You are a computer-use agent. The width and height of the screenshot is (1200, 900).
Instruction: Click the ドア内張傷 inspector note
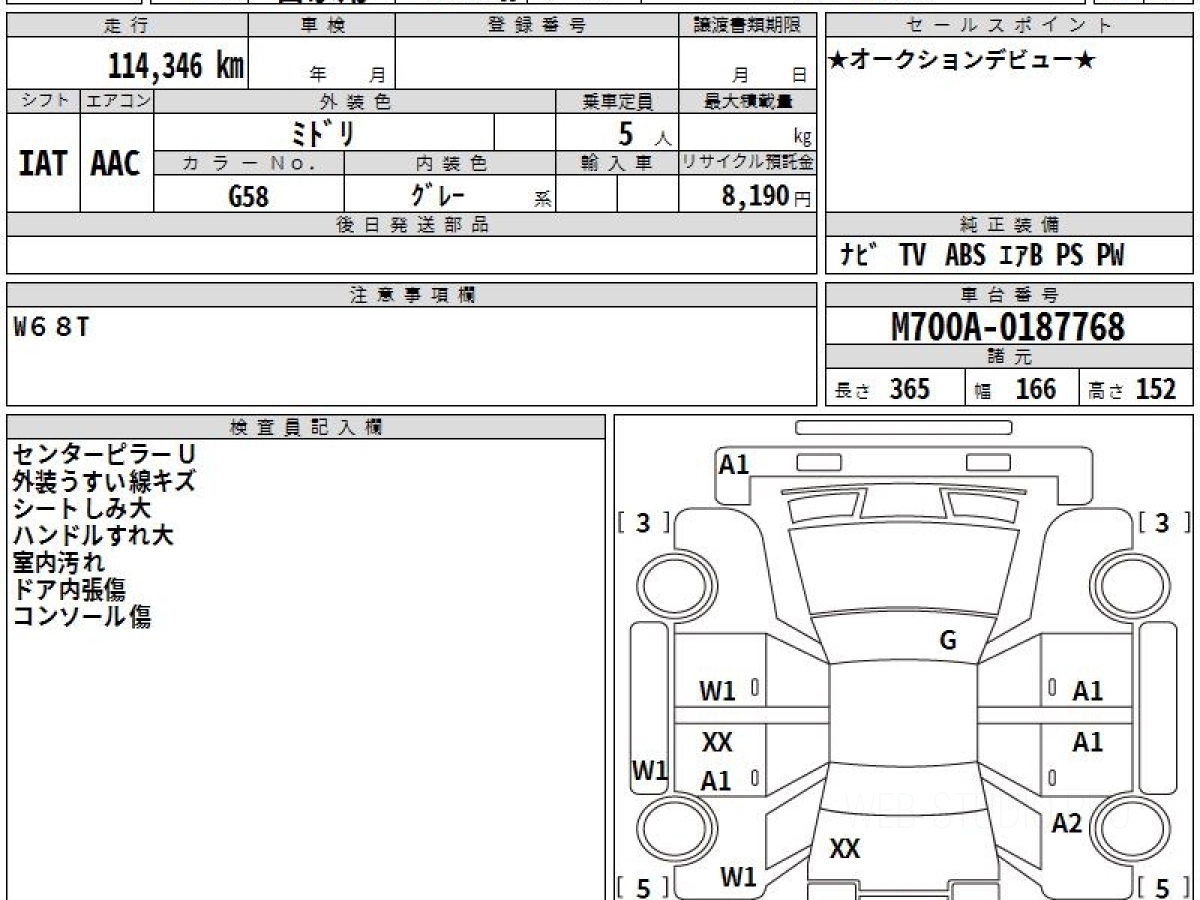point(69,590)
